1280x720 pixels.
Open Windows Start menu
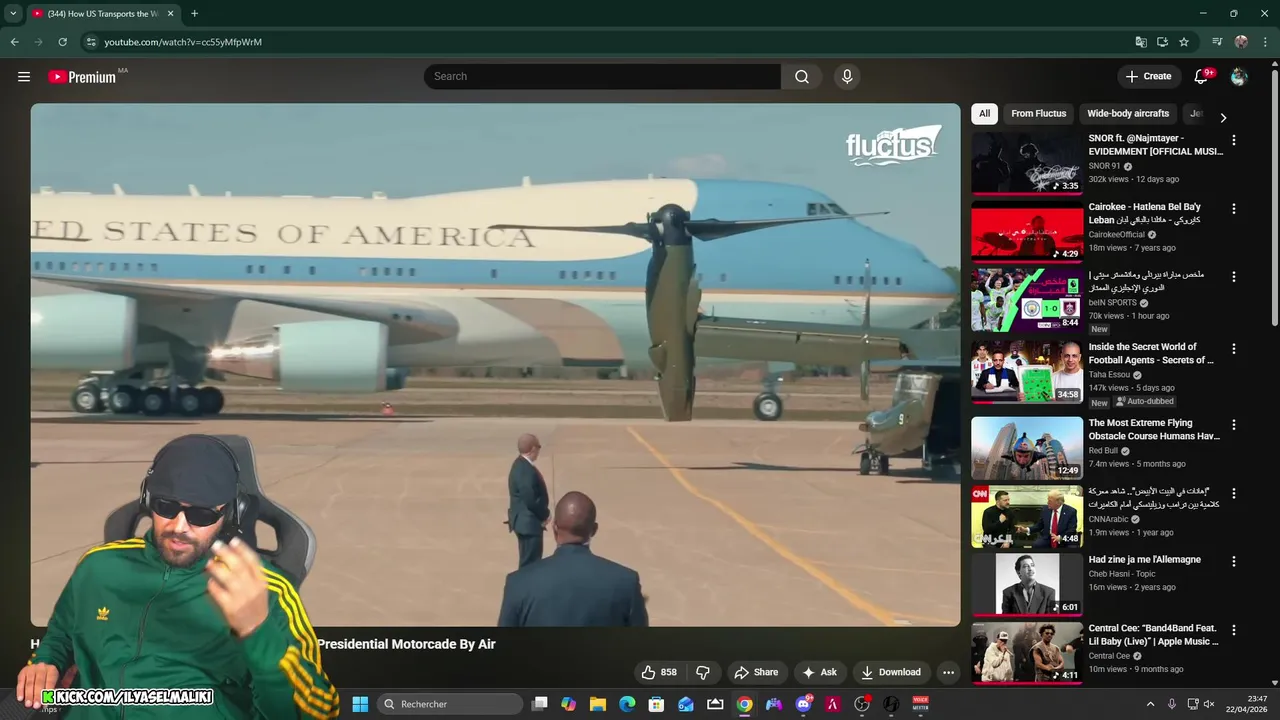(x=360, y=704)
